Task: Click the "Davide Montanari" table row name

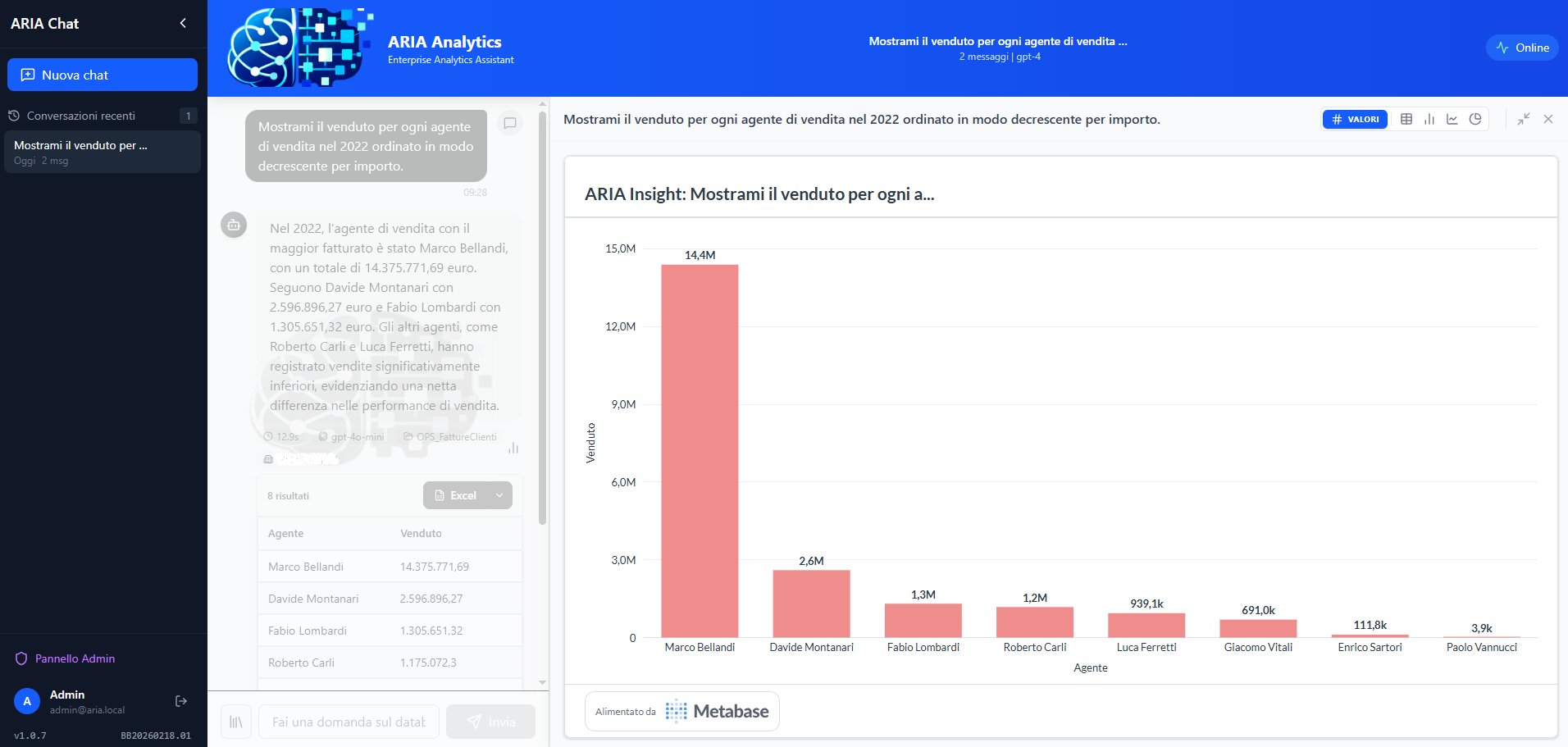Action: (313, 599)
